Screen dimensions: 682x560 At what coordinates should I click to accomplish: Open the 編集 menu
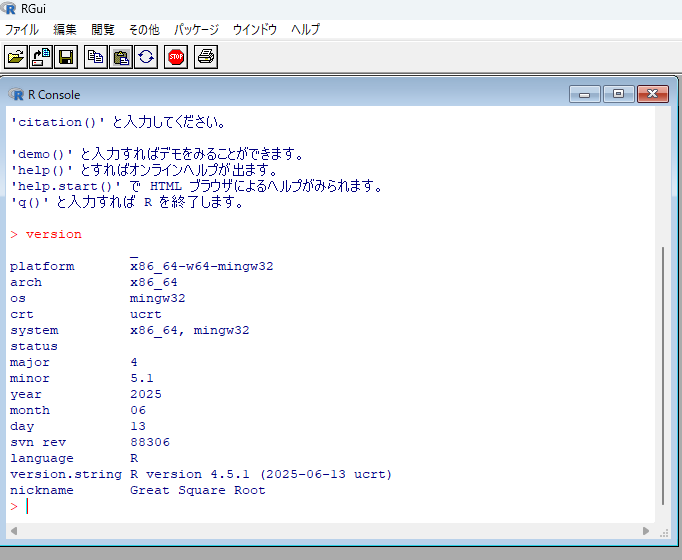64,30
